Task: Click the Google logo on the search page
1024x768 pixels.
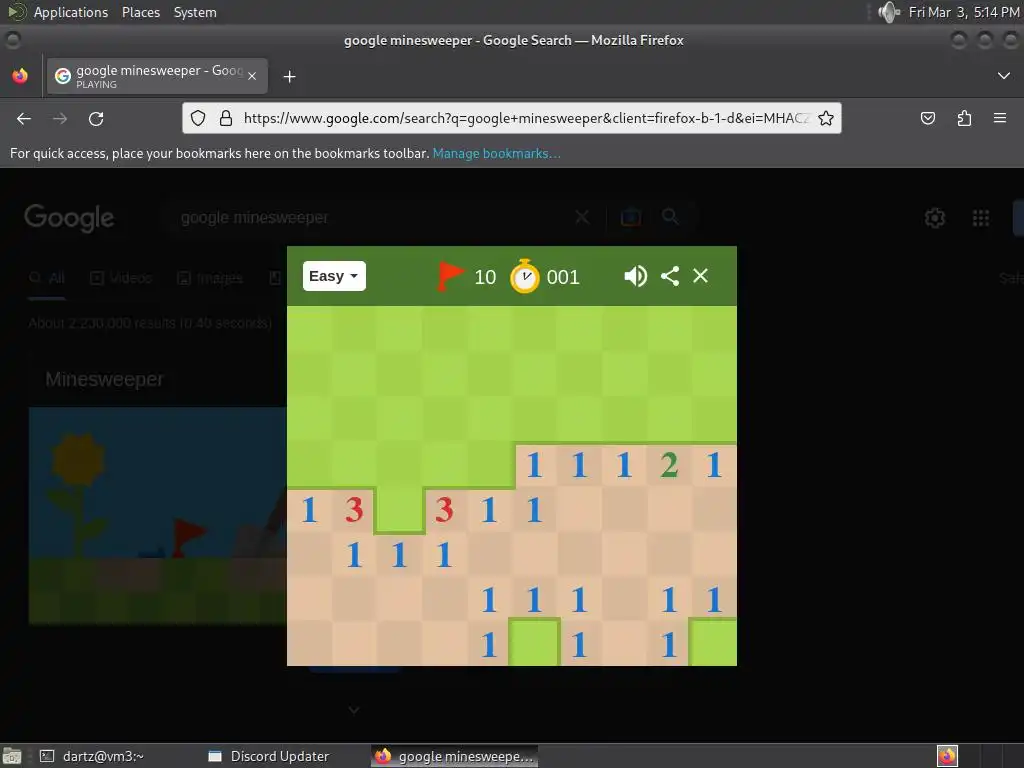Action: click(x=69, y=217)
